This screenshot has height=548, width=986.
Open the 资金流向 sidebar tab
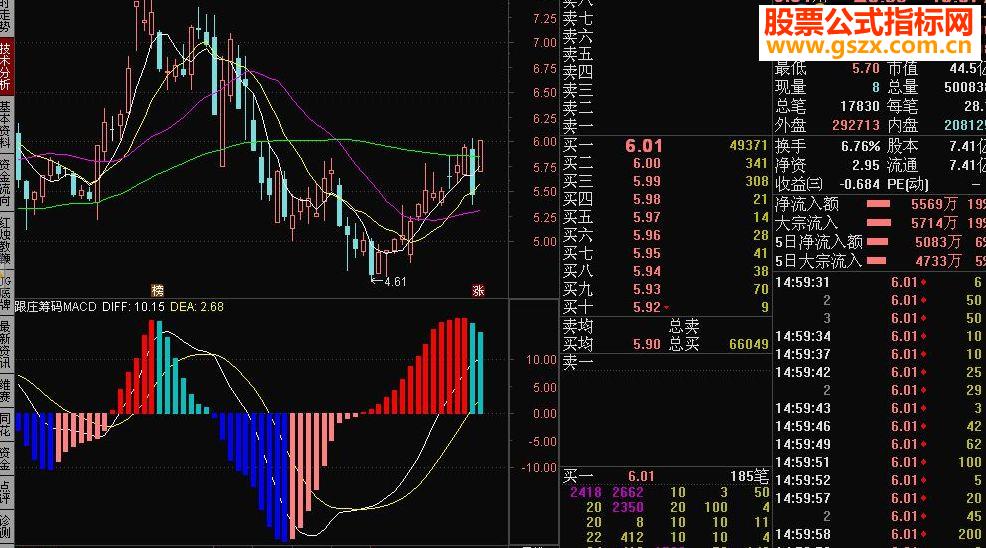(x=6, y=182)
